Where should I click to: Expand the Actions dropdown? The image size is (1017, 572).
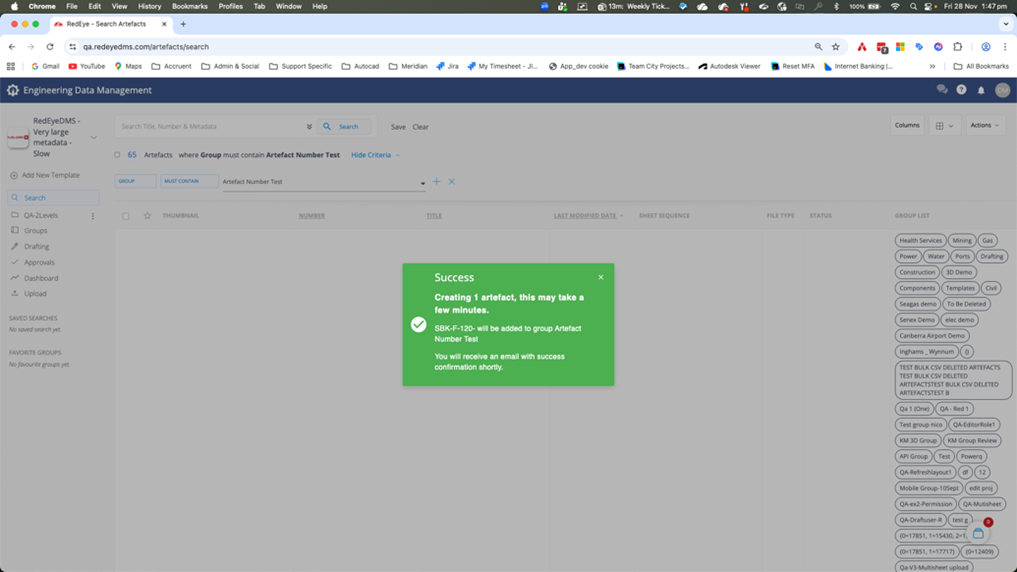click(x=984, y=126)
